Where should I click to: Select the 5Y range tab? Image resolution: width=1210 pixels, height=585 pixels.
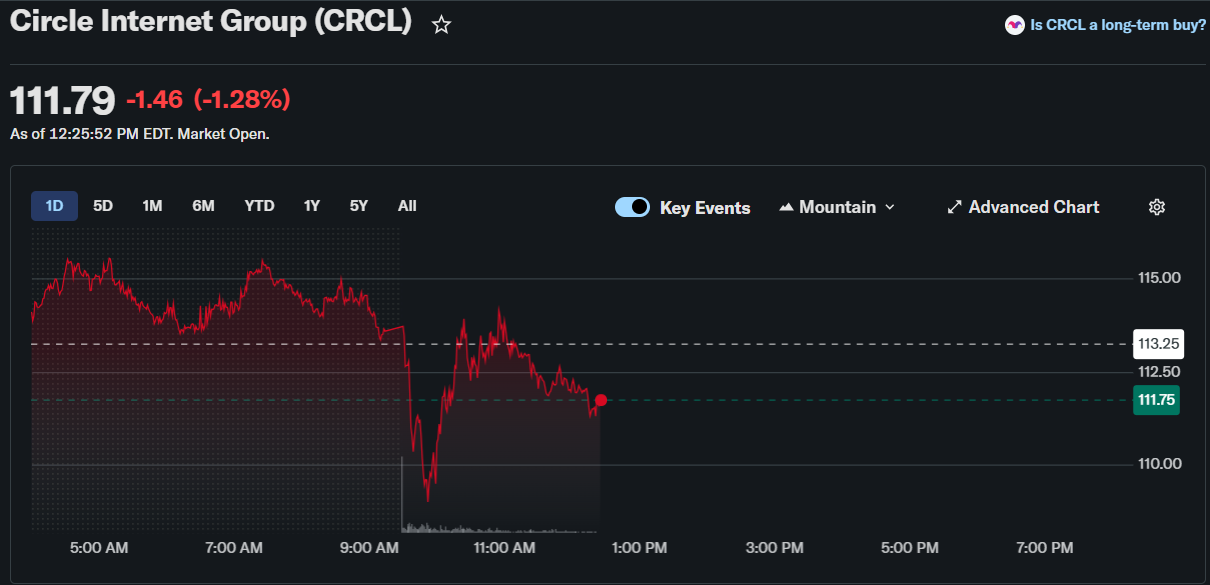(x=359, y=206)
